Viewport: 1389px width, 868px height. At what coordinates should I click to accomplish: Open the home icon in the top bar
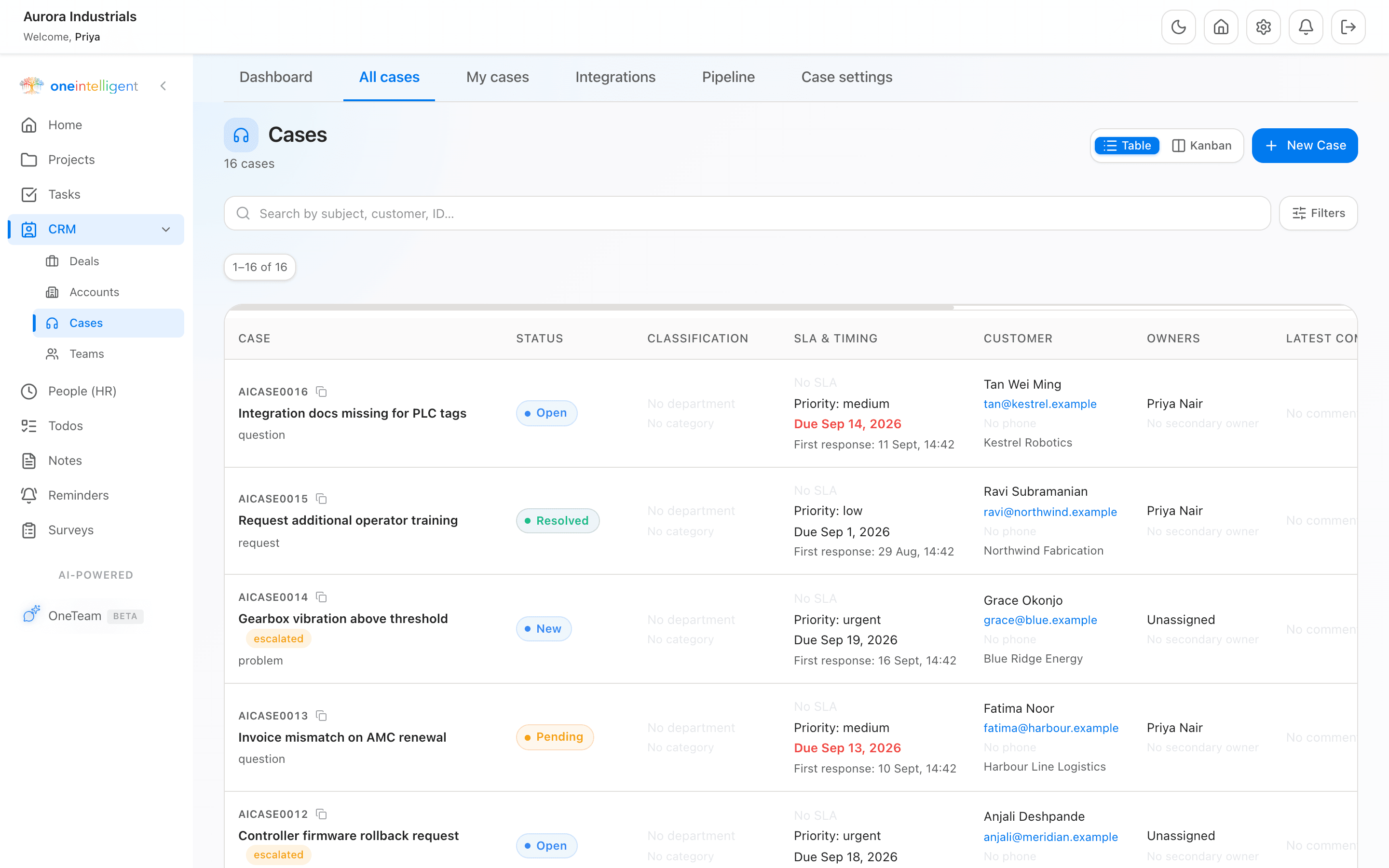pyautogui.click(x=1221, y=27)
